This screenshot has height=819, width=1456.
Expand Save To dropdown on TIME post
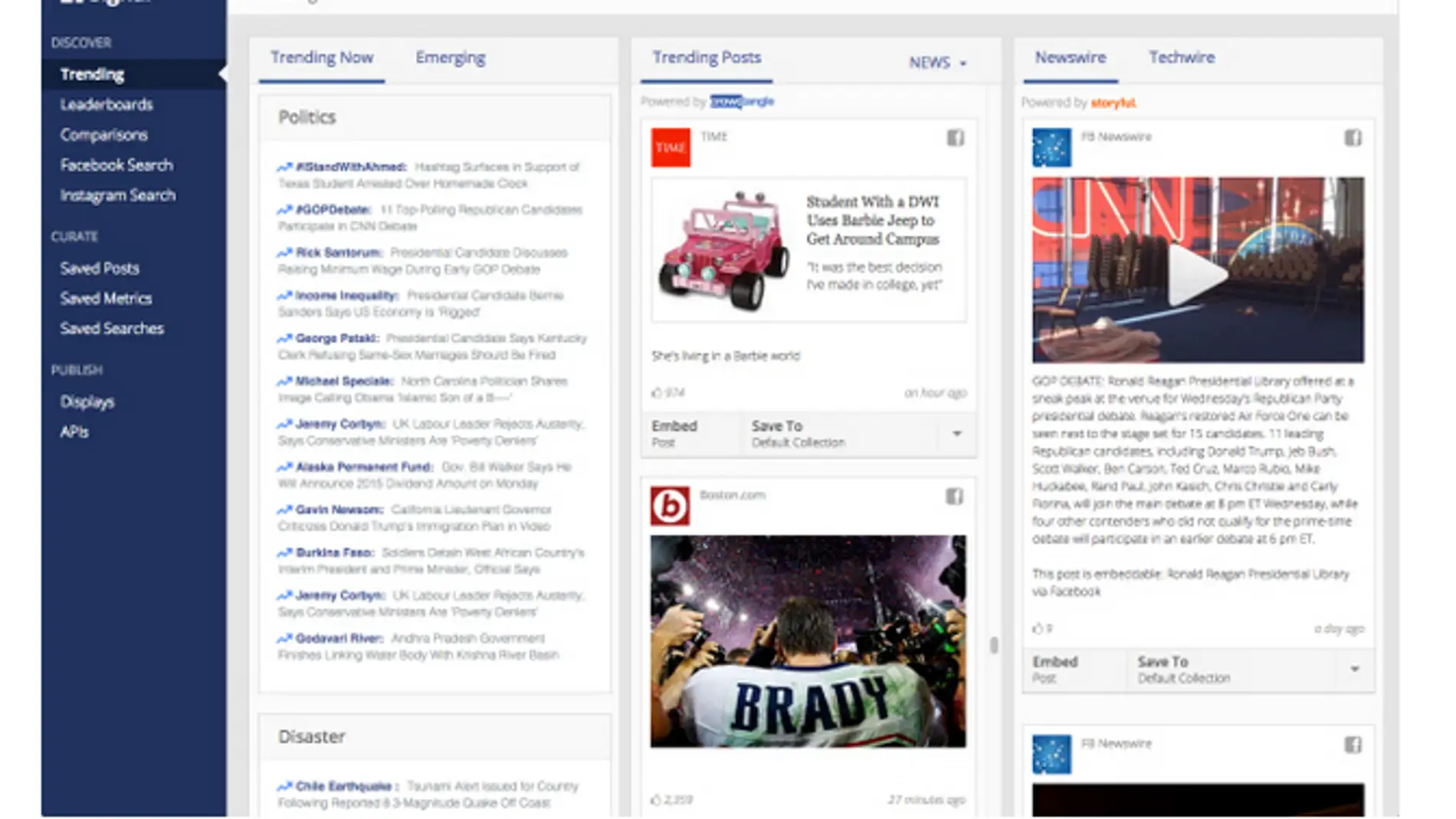[x=956, y=434]
